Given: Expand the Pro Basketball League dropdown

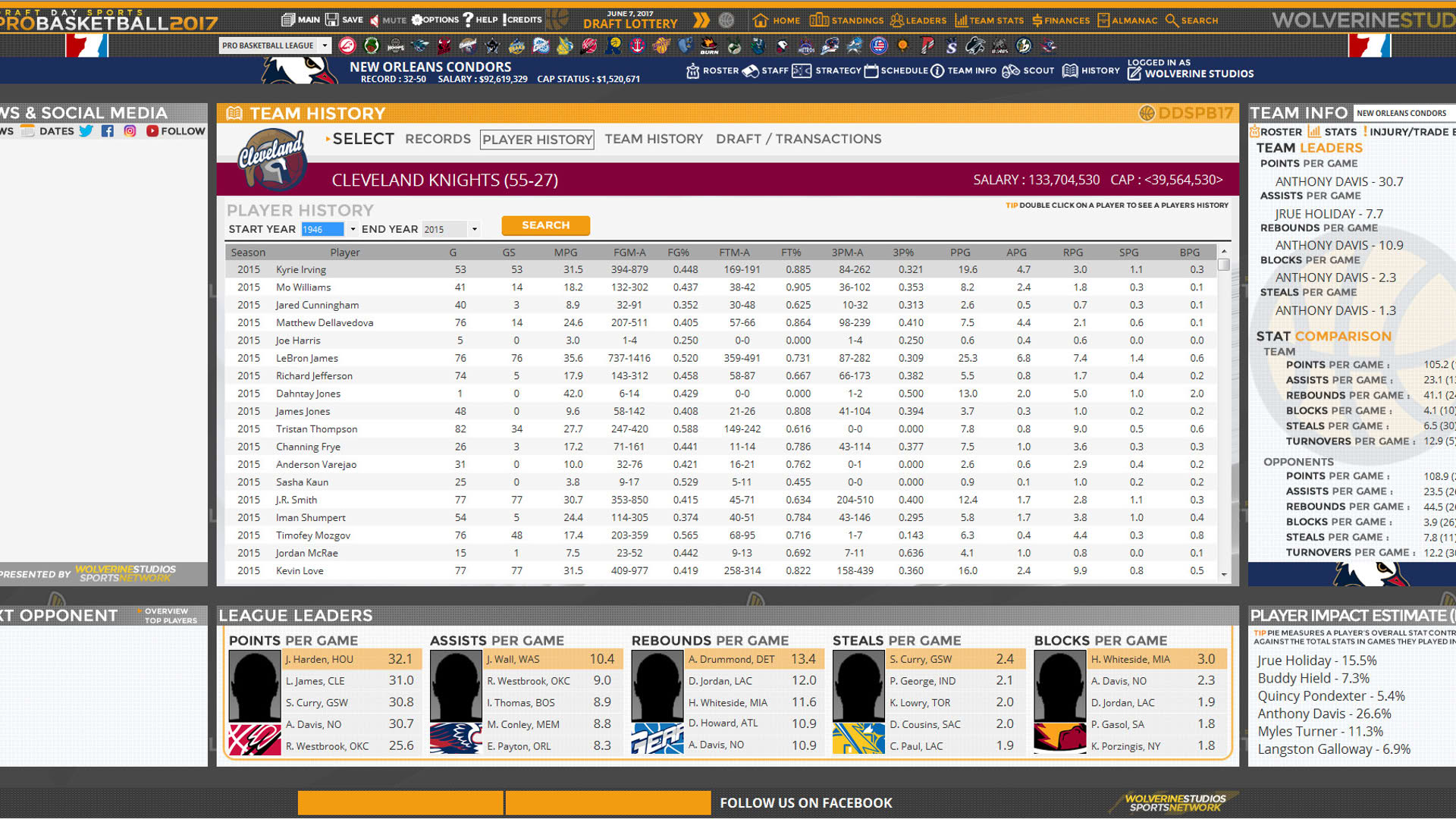Looking at the screenshot, I should point(325,45).
